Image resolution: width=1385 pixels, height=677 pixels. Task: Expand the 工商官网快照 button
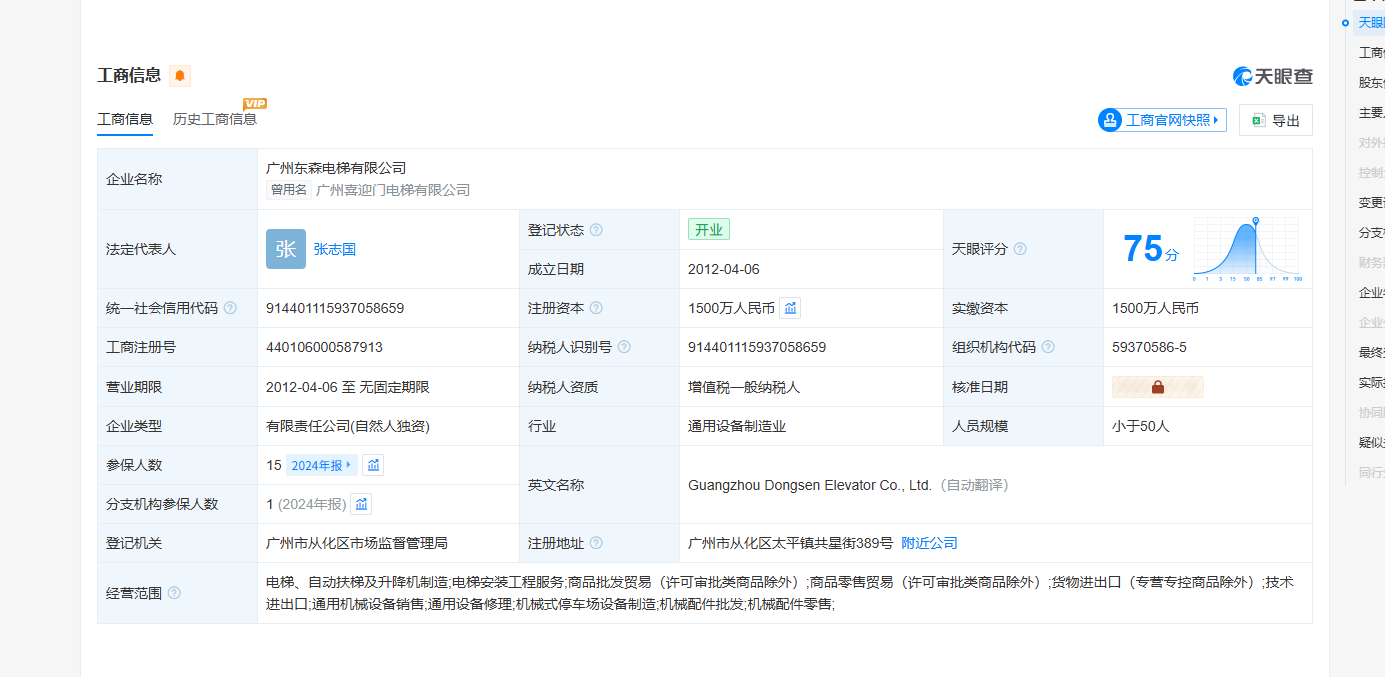click(x=1162, y=120)
